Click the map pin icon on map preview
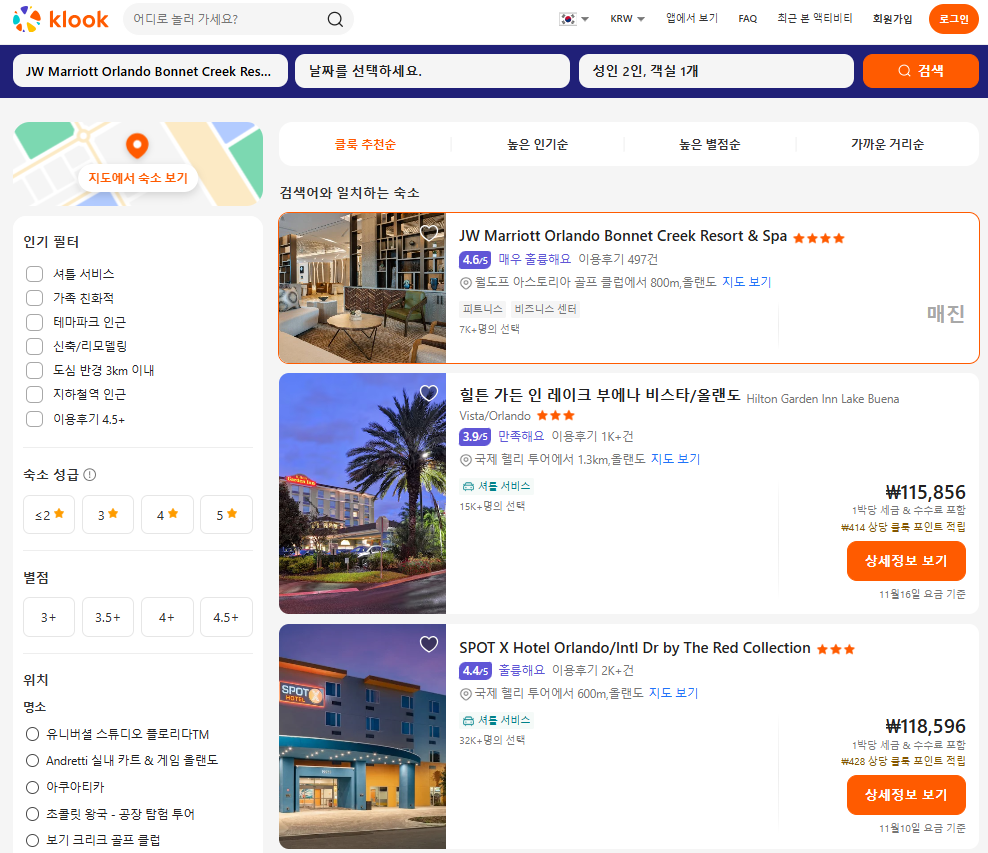The image size is (988, 853). (x=137, y=146)
